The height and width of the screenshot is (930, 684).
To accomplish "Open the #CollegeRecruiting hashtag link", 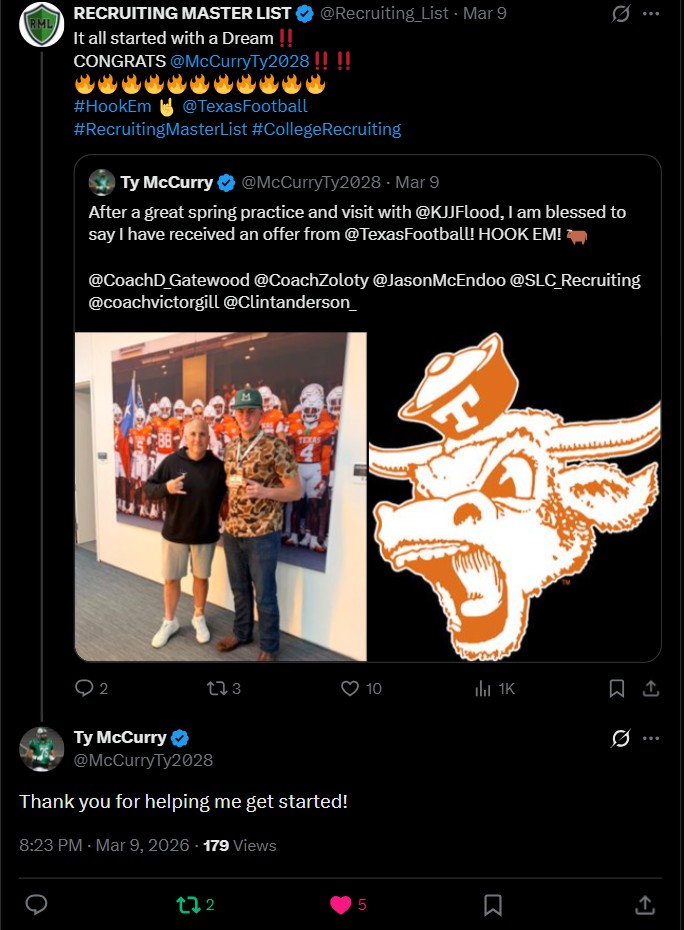I will click(326, 129).
